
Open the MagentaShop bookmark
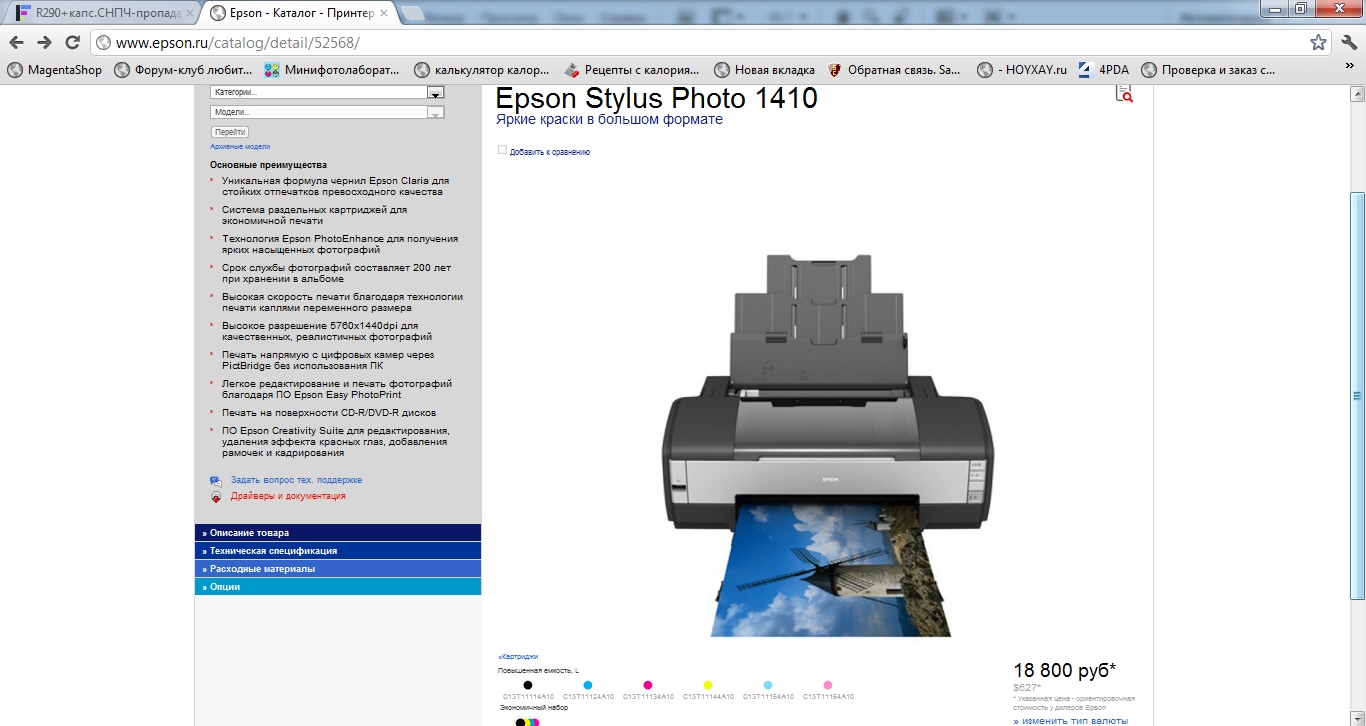[x=55, y=70]
